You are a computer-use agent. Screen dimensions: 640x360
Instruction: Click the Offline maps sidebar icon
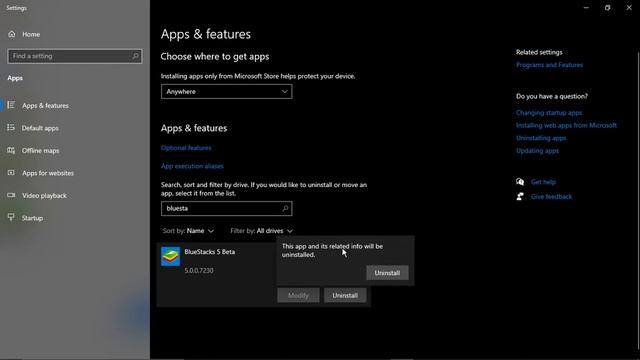click(11, 150)
